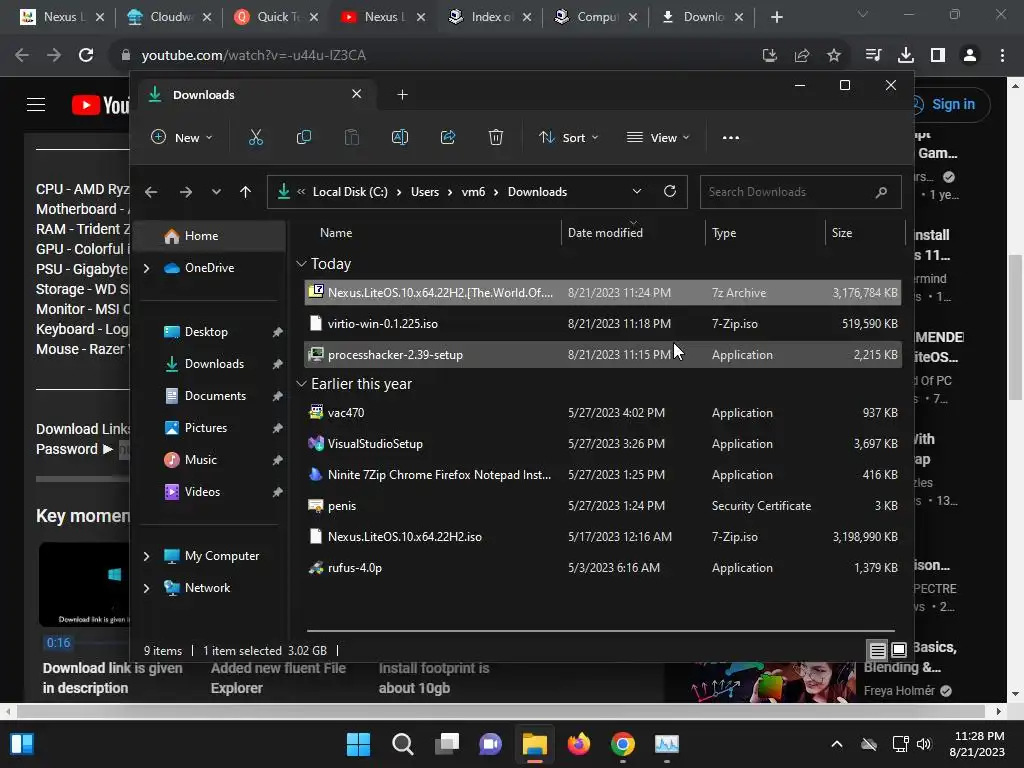Image resolution: width=1024 pixels, height=768 pixels.
Task: Go forward in File Explorer navigation
Action: [x=185, y=192]
